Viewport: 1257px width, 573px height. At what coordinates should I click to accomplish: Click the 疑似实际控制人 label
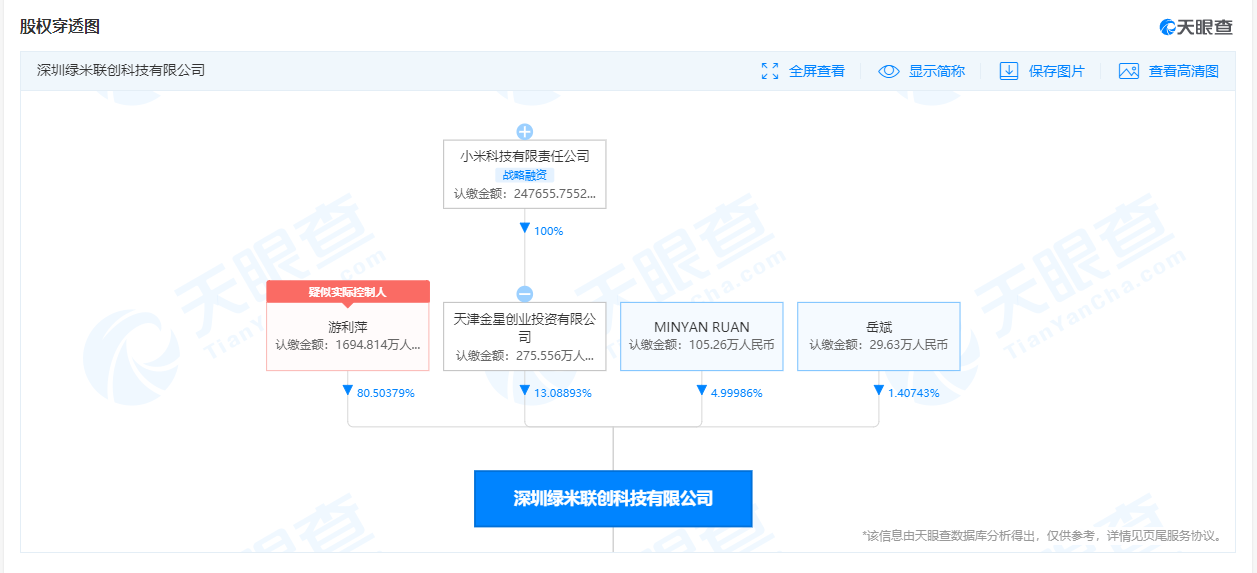pos(348,291)
